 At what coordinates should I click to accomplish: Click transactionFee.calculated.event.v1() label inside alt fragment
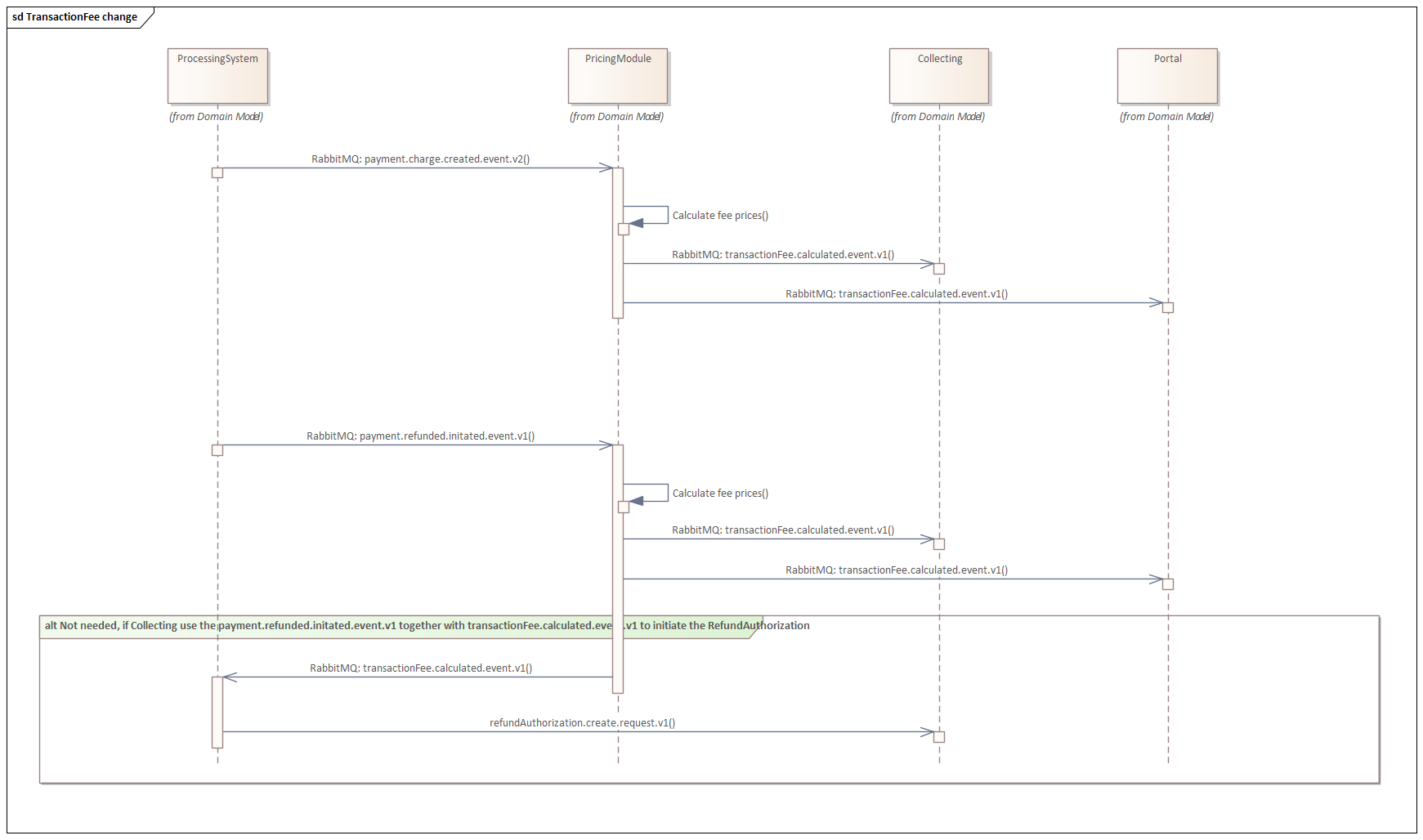(421, 668)
